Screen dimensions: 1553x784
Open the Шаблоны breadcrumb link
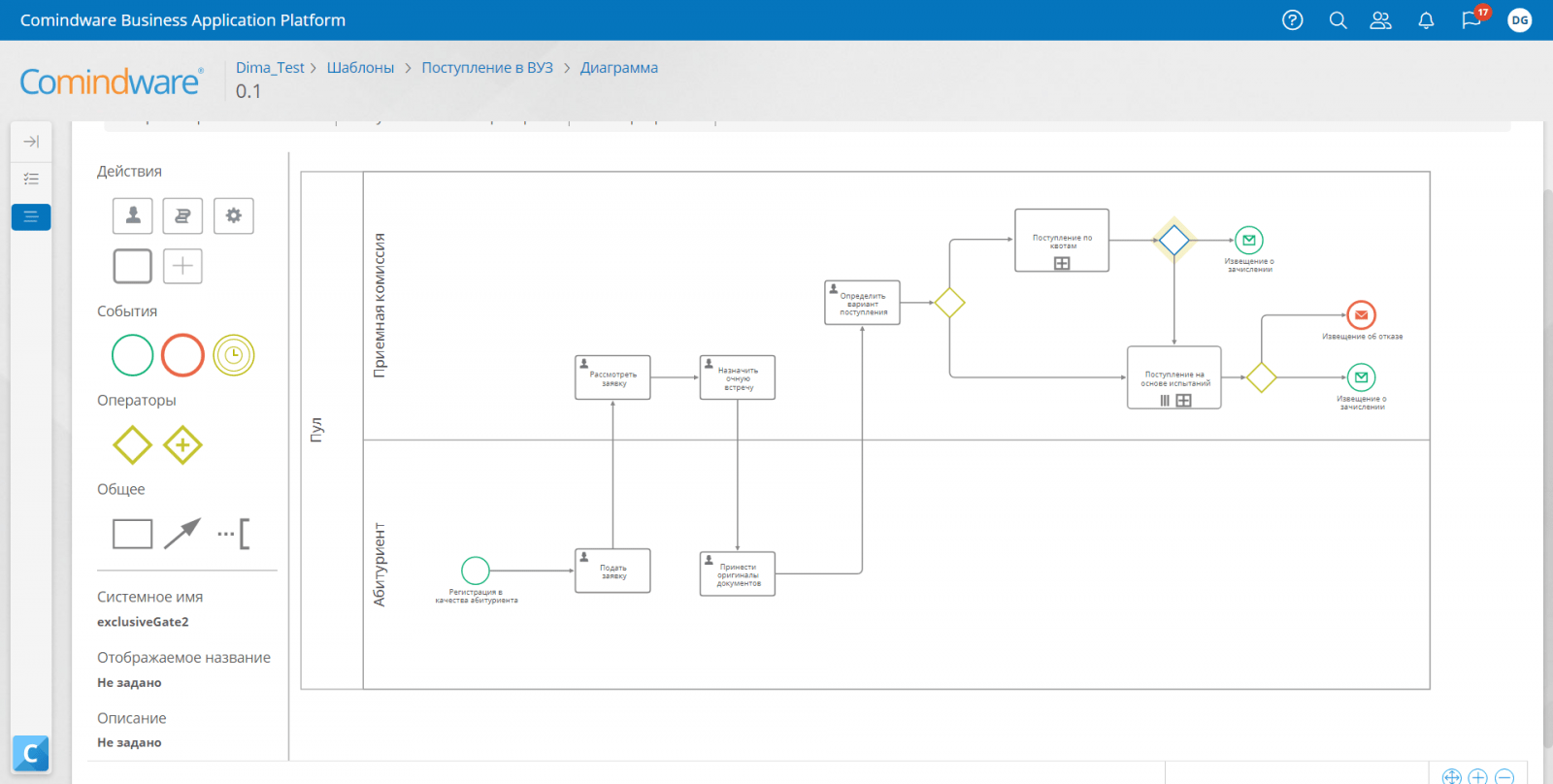coord(360,68)
